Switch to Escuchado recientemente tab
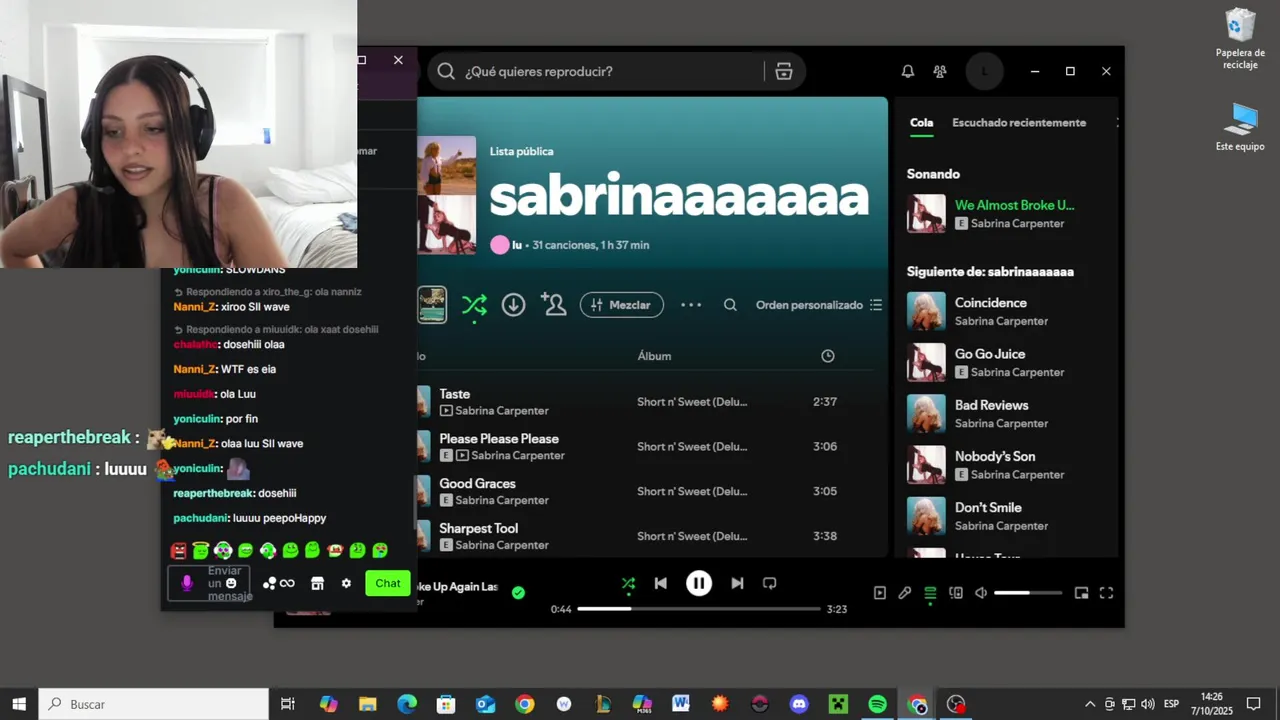The width and height of the screenshot is (1280, 720). pyautogui.click(x=1019, y=123)
